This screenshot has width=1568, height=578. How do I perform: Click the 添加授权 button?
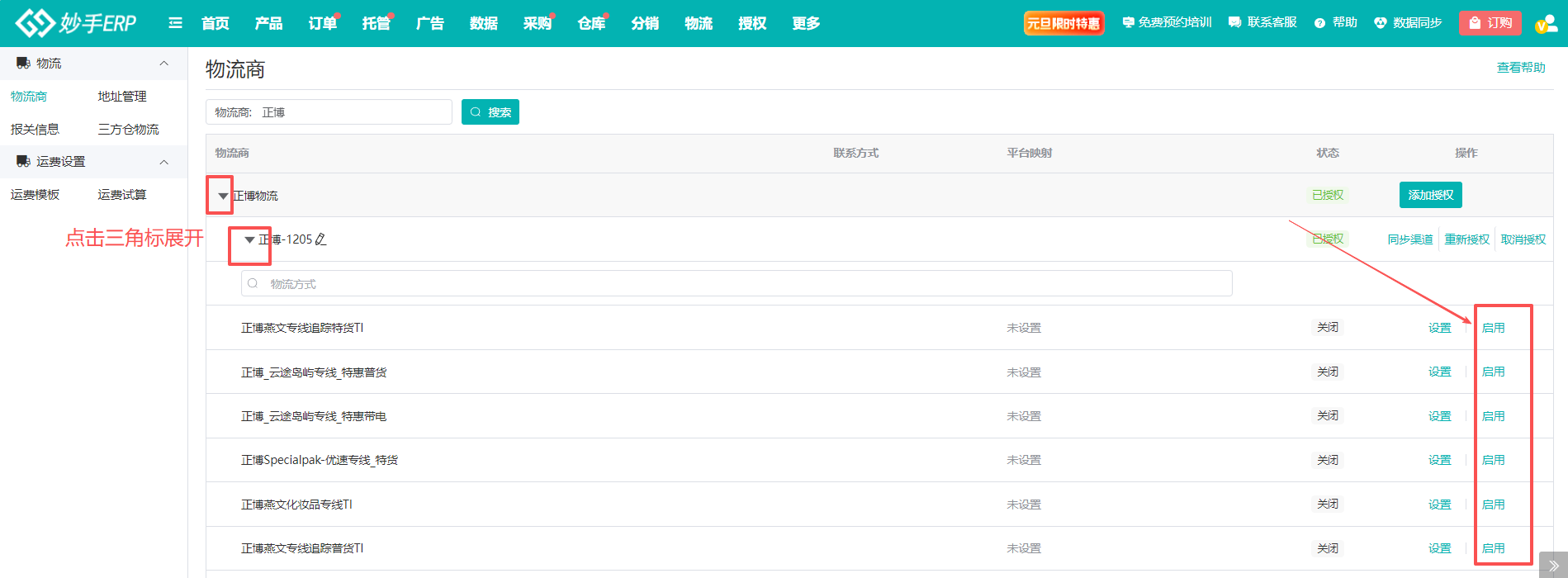tap(1430, 195)
